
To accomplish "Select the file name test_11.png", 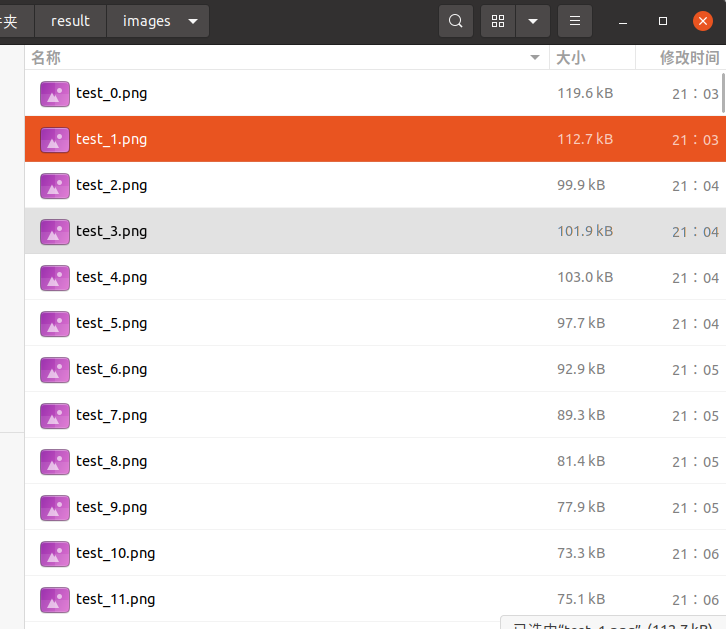I will click(x=116, y=599).
